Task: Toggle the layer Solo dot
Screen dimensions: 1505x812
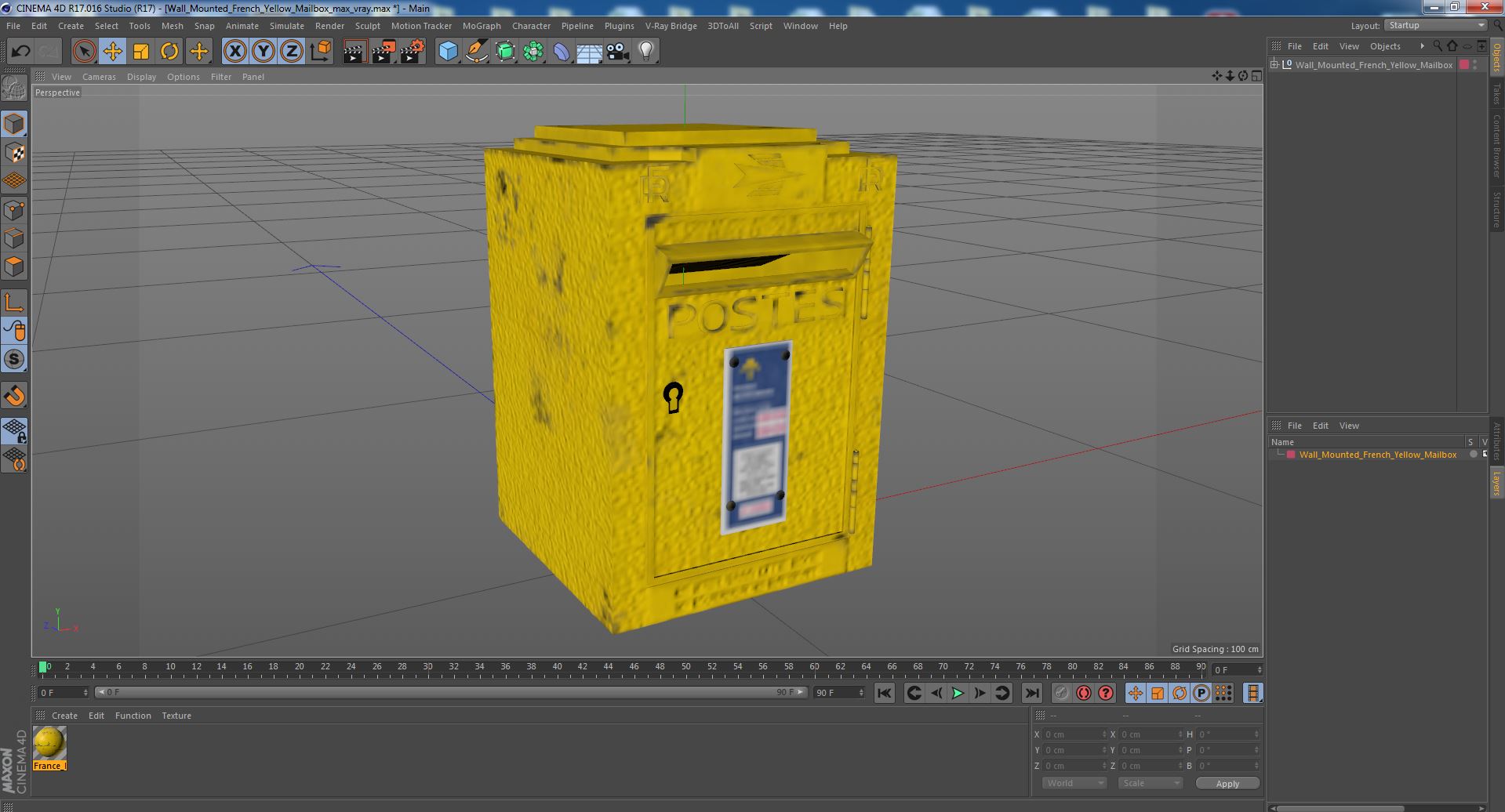Action: (1473, 455)
